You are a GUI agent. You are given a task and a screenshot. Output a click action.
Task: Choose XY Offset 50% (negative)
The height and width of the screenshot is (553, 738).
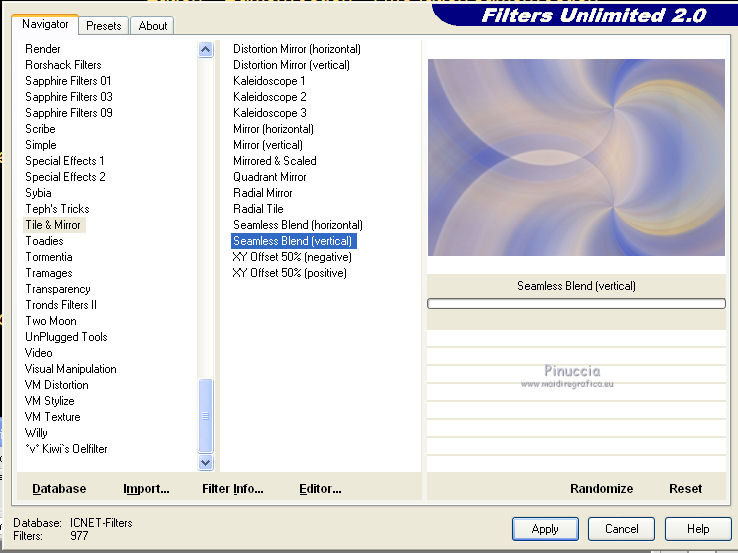pyautogui.click(x=292, y=257)
